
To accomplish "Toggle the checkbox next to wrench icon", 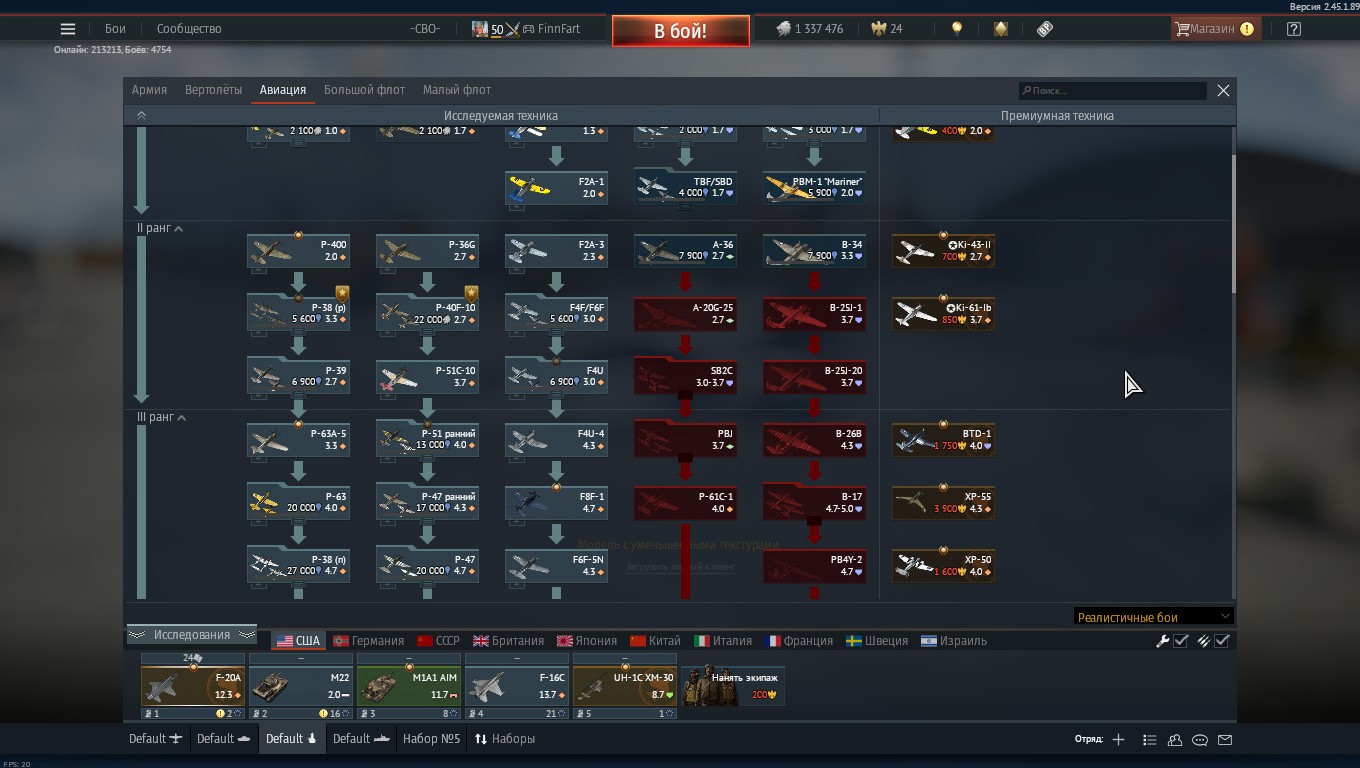I will point(1181,641).
